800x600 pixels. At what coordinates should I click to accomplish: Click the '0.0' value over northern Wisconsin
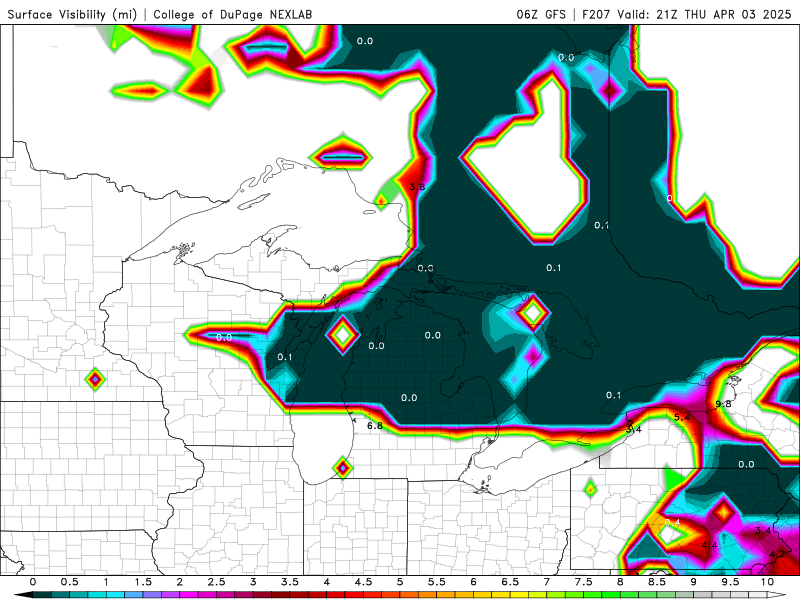[223, 337]
